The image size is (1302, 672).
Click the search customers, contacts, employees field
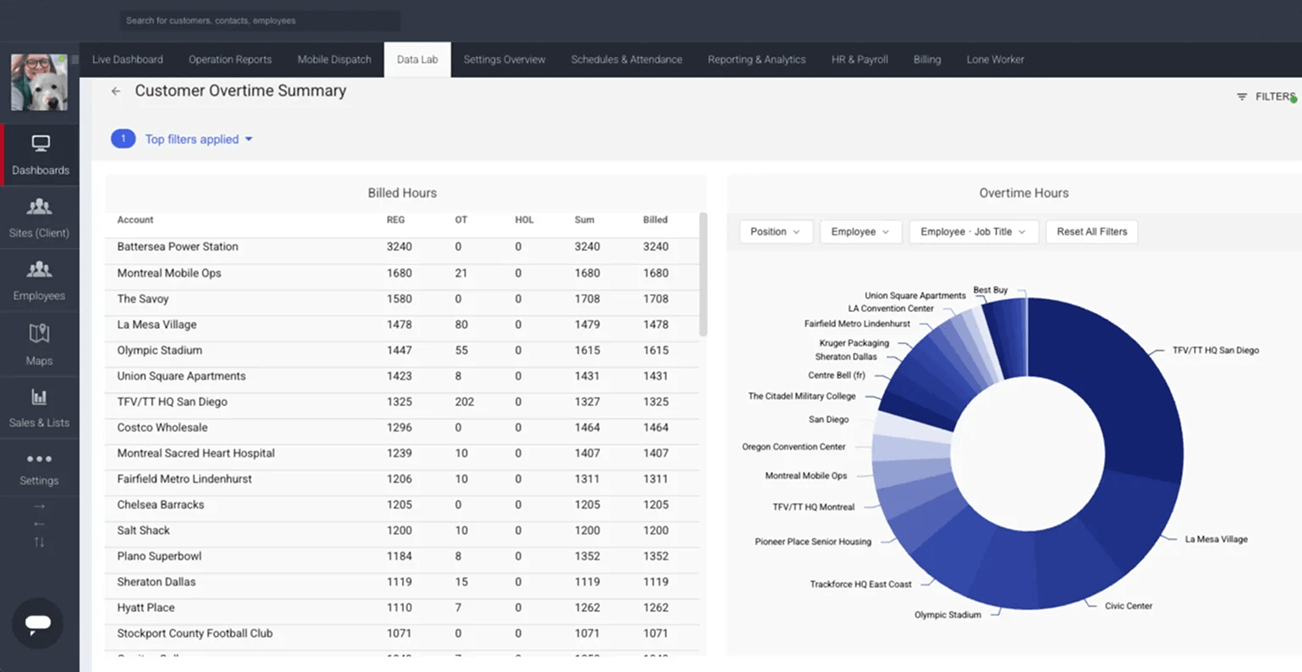point(260,20)
